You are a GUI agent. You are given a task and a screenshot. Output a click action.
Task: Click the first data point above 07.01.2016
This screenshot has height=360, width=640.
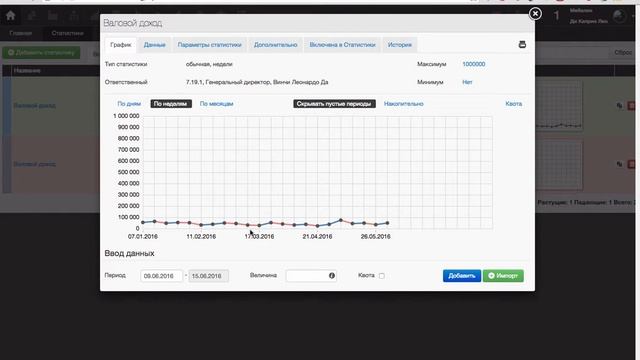143,222
